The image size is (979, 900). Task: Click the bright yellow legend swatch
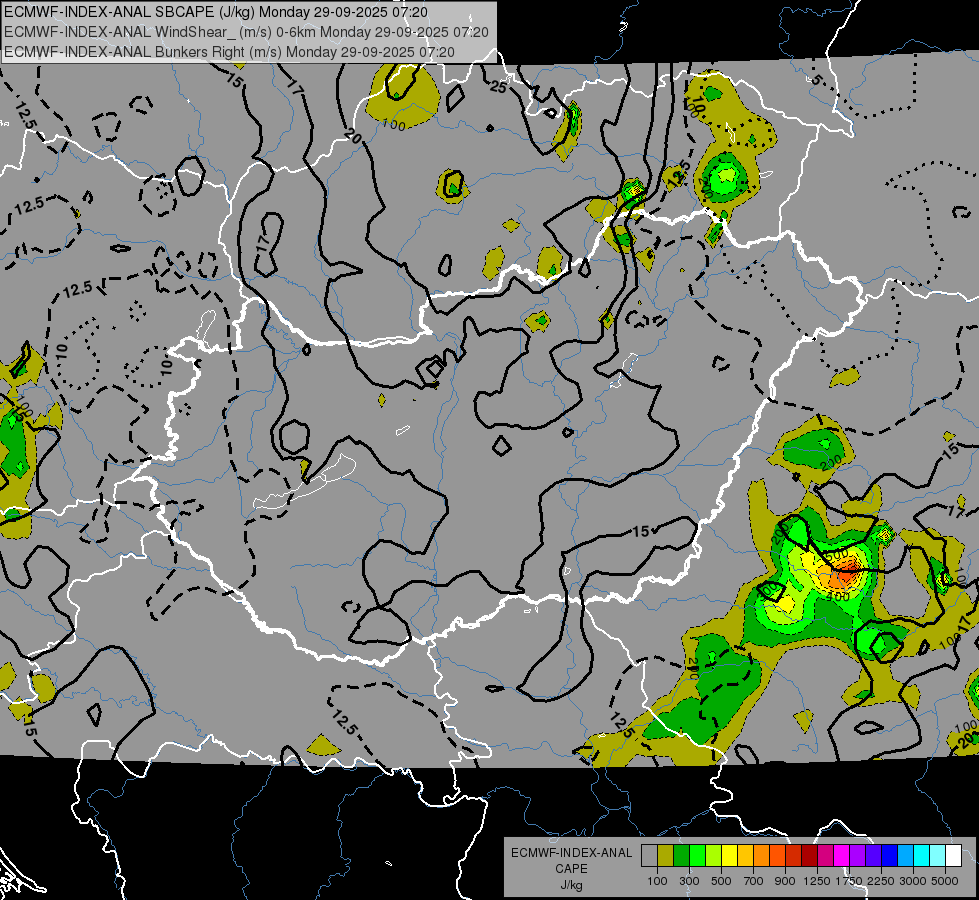729,855
